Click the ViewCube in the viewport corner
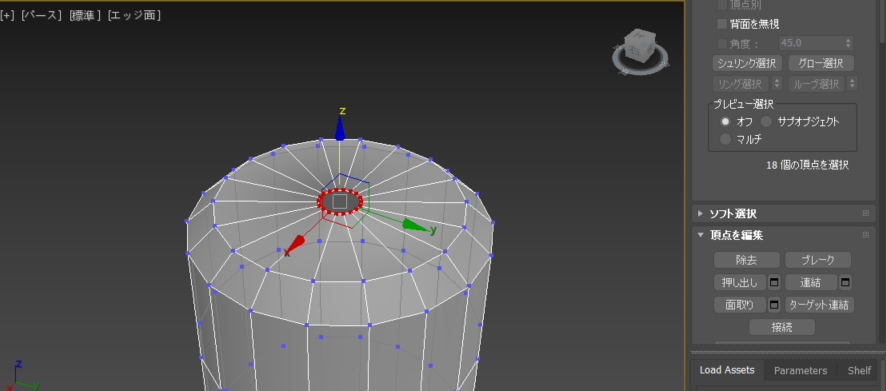The width and height of the screenshot is (886, 391). point(640,51)
